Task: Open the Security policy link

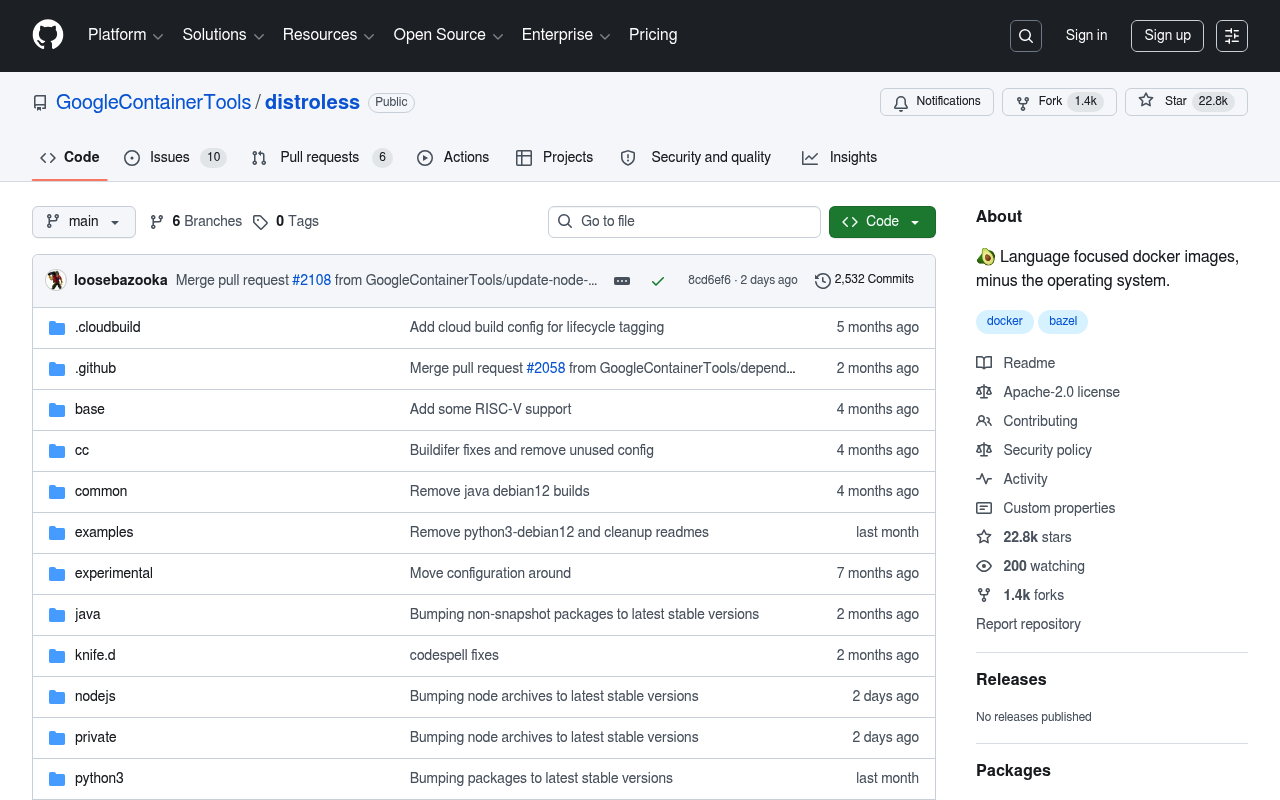Action: (1047, 450)
